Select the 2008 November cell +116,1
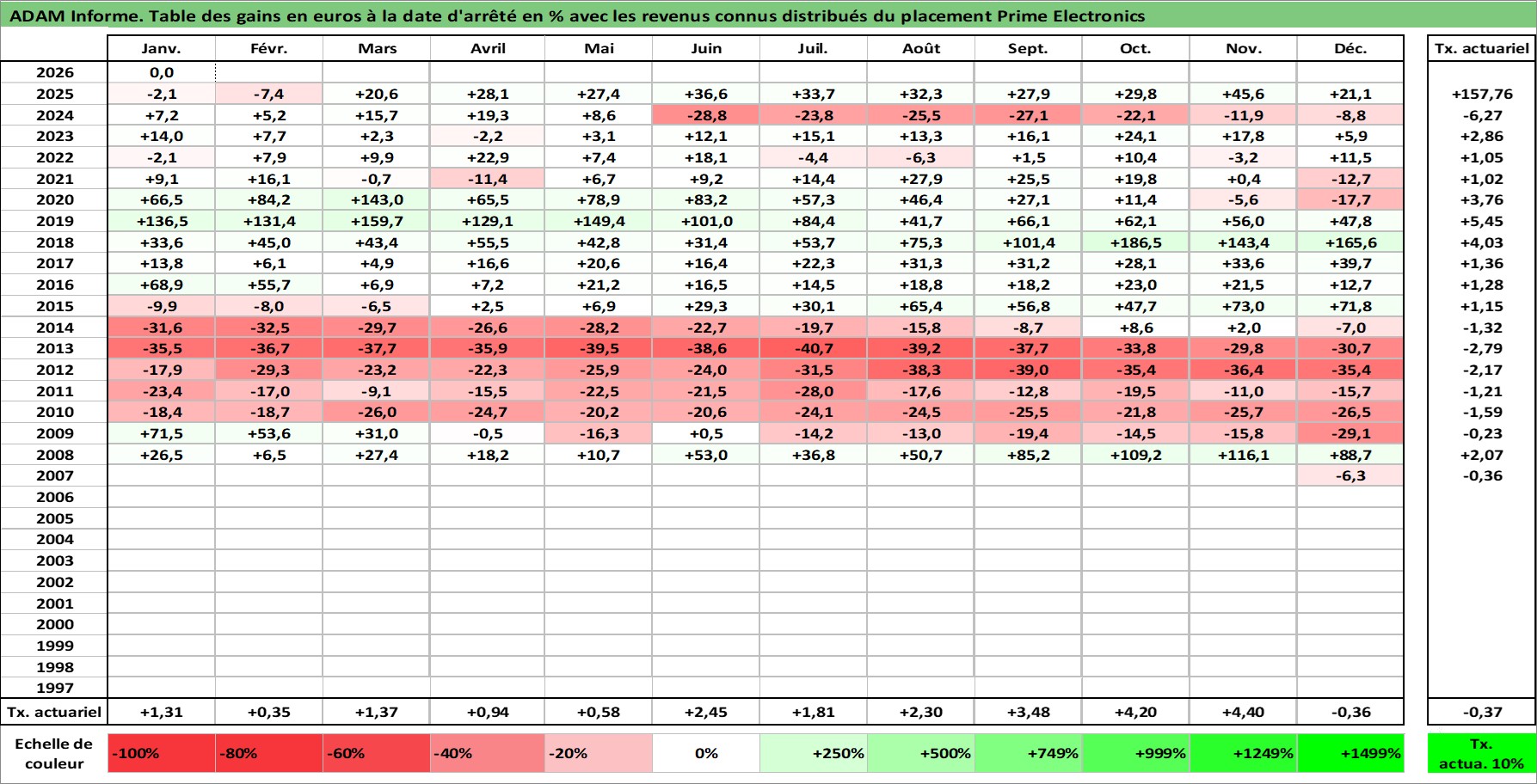1537x784 pixels. (x=1243, y=455)
